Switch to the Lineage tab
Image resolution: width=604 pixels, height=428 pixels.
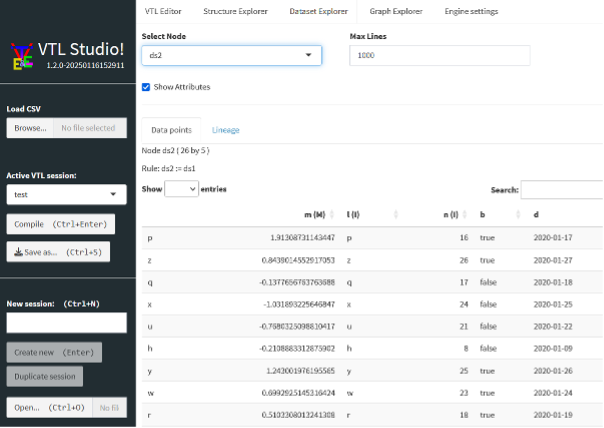(225, 130)
